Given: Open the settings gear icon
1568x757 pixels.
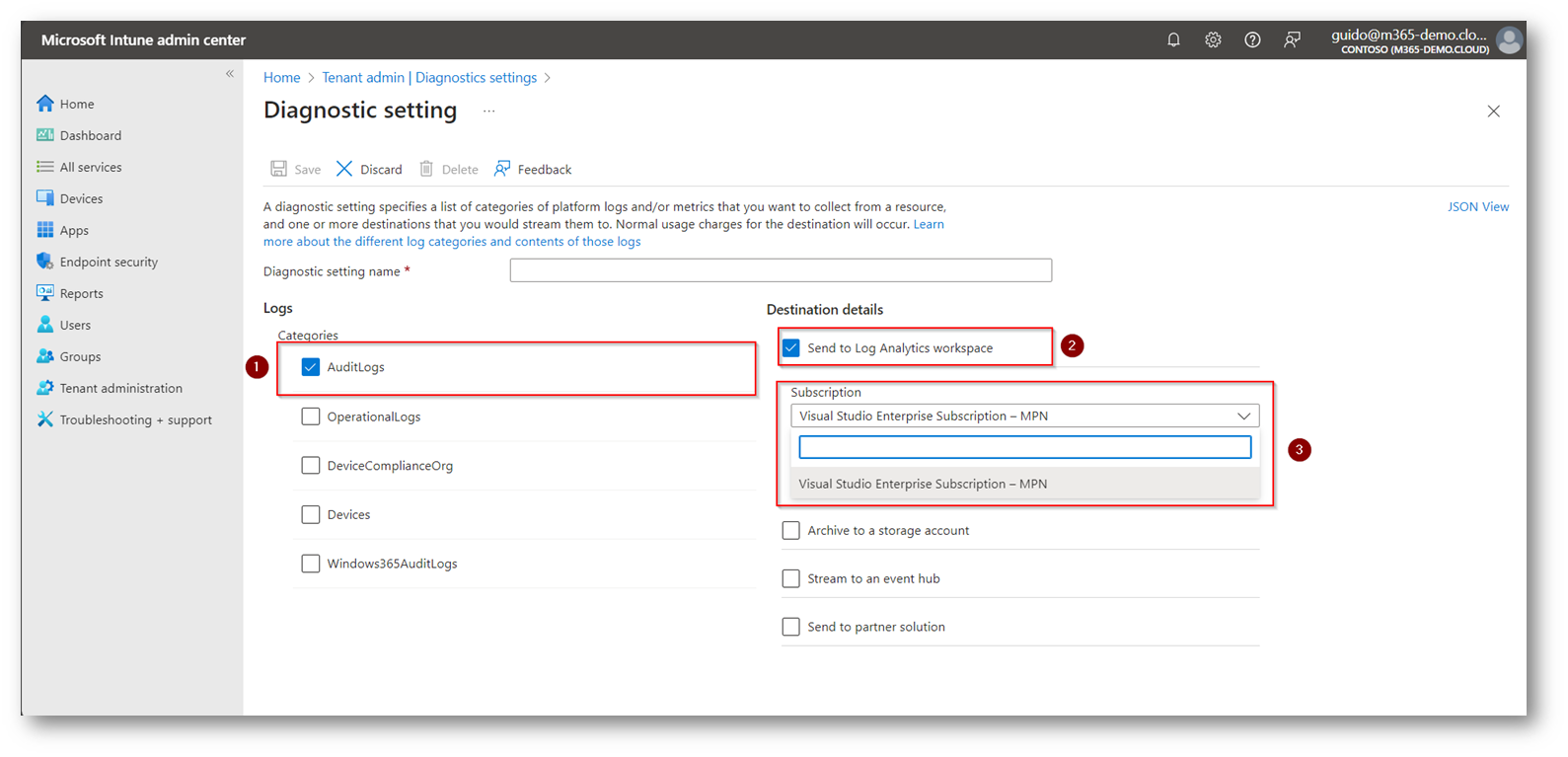Looking at the screenshot, I should (1213, 40).
